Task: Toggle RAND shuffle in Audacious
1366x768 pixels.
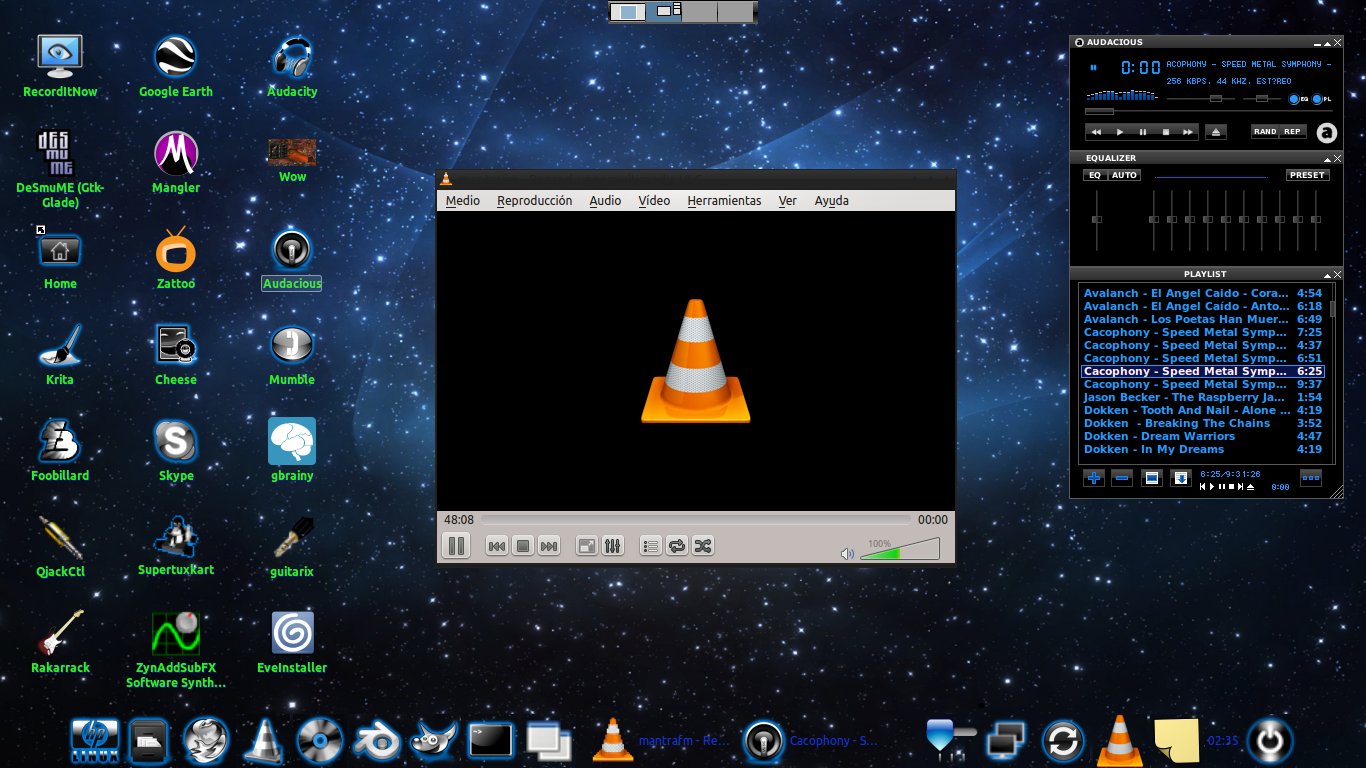Action: [x=1265, y=132]
